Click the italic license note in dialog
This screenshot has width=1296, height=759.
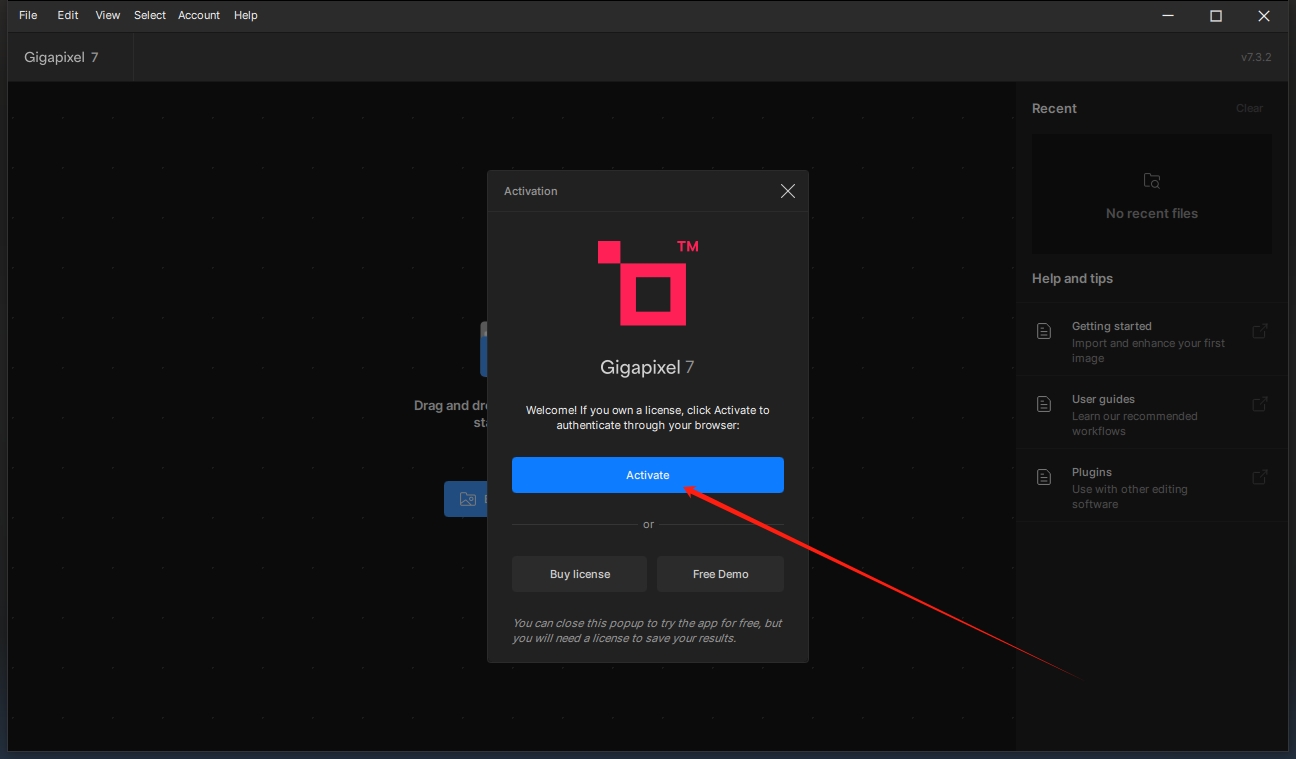point(647,630)
